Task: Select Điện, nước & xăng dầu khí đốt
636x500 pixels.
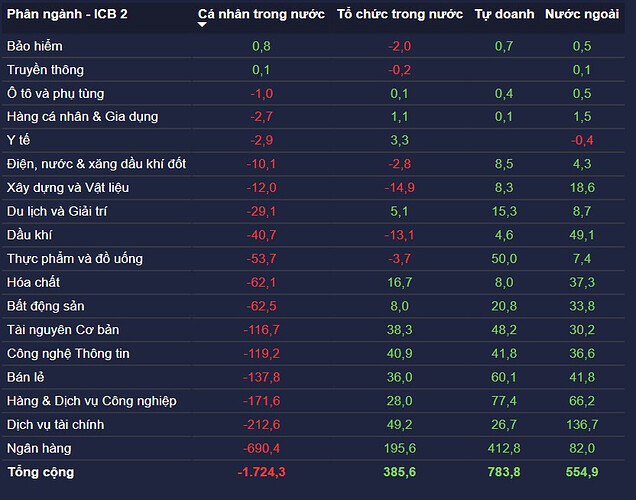Action: [x=96, y=164]
